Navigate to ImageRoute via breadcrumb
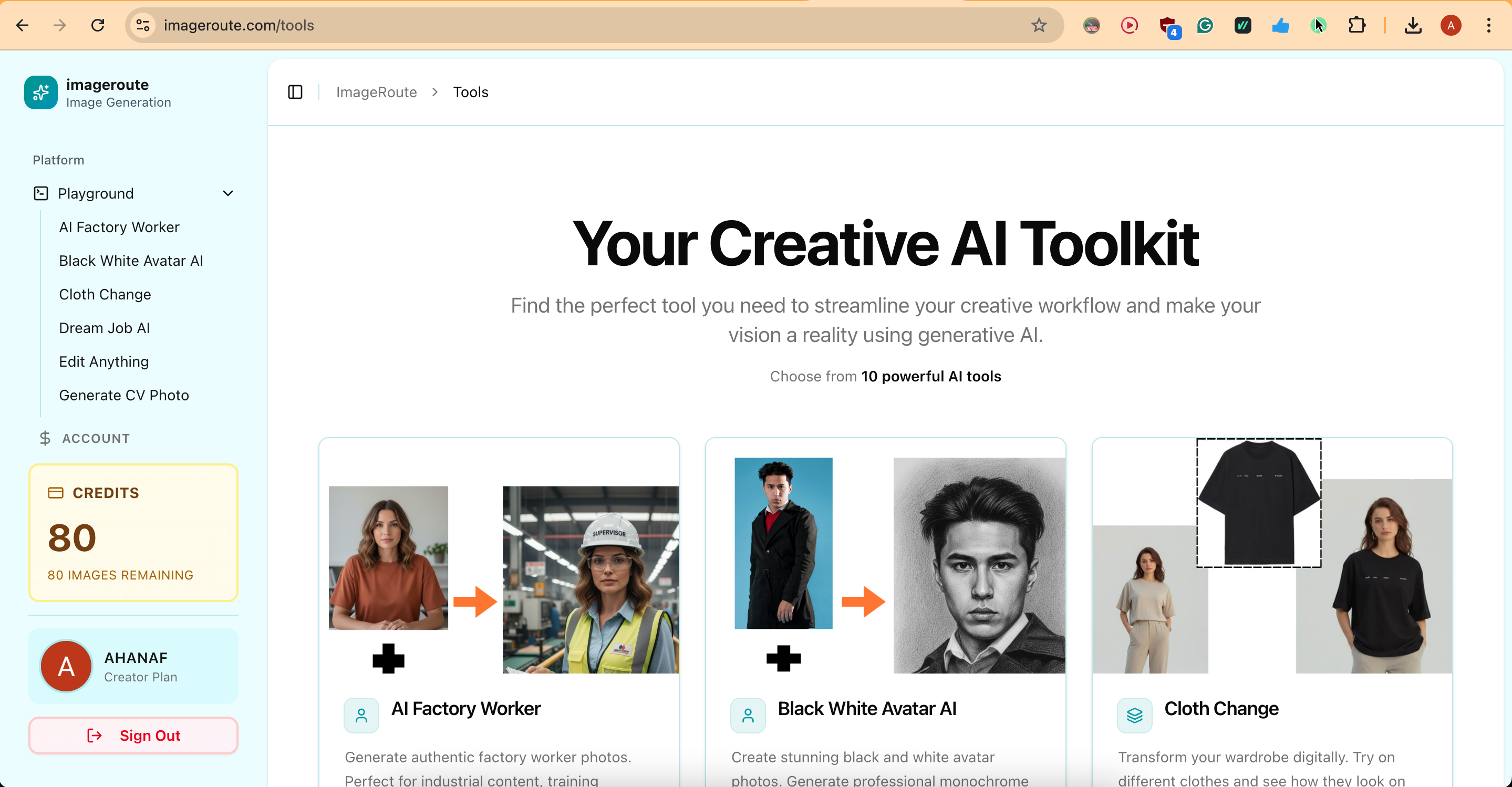This screenshot has height=787, width=1512. click(x=376, y=92)
